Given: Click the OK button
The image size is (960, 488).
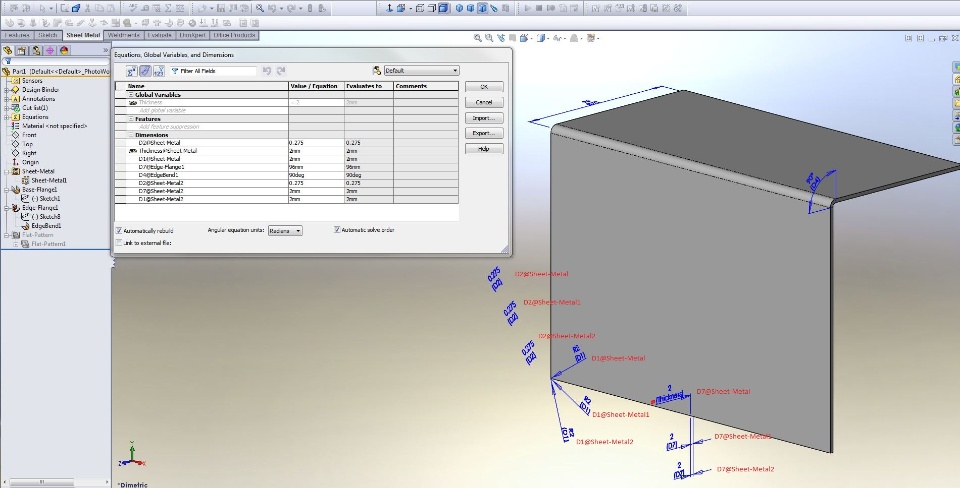Looking at the screenshot, I should 484,87.
